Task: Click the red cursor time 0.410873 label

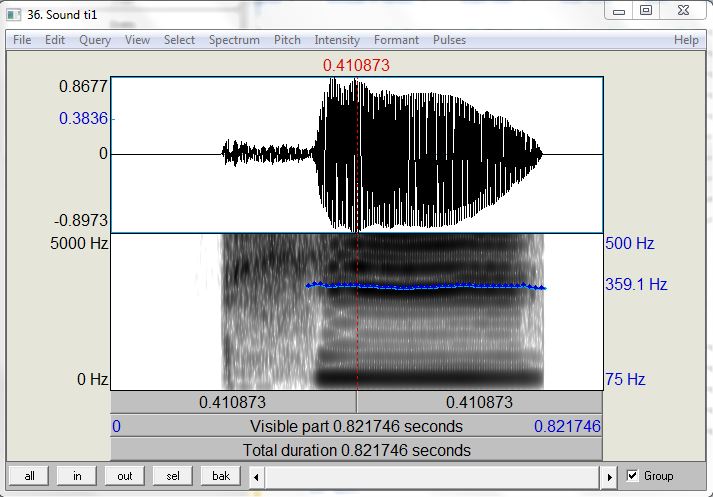Action: (356, 65)
